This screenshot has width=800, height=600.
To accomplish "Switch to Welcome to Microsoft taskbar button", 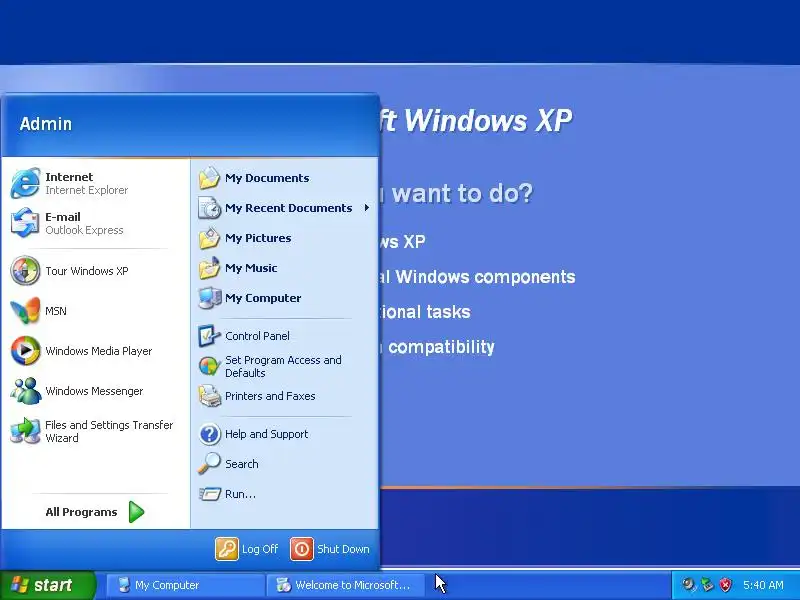I will tap(345, 585).
